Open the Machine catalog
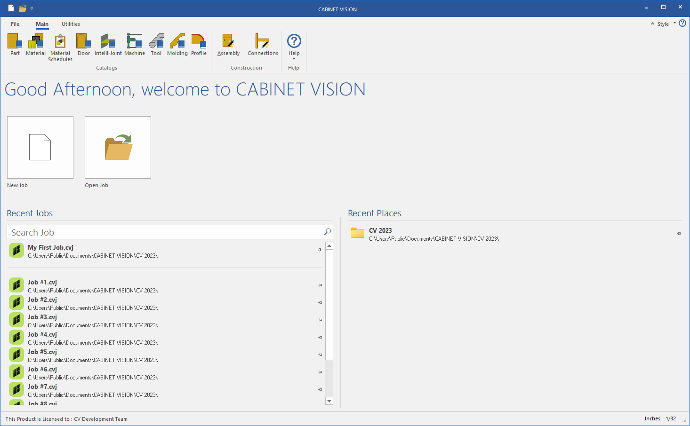This screenshot has height=426, width=690. [135, 44]
